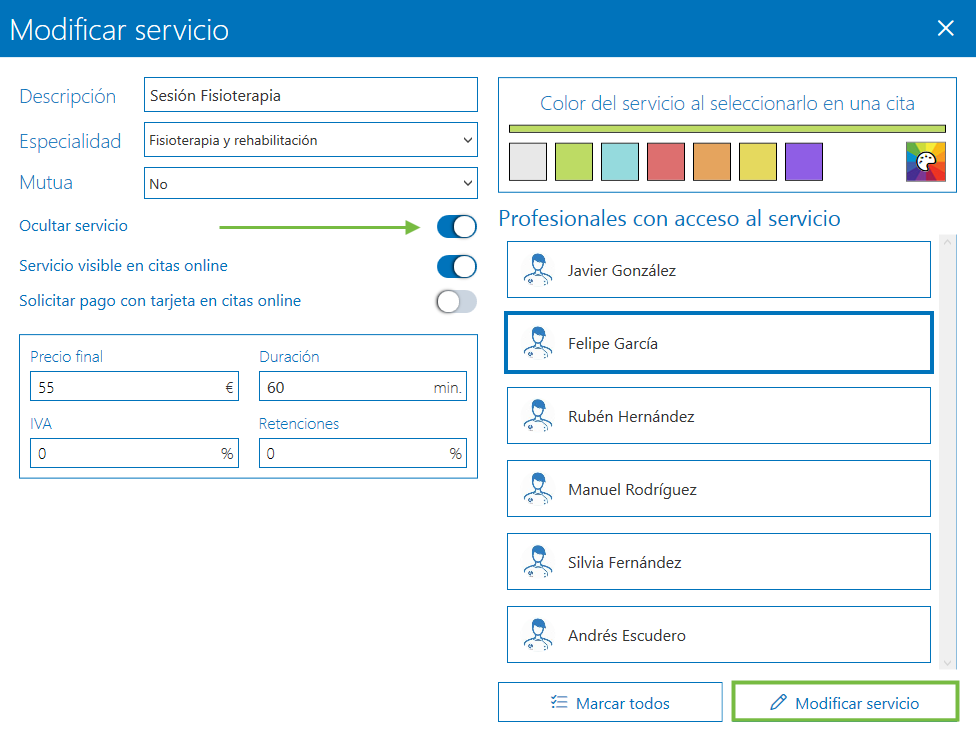Expand the Mutua dropdown

click(311, 184)
